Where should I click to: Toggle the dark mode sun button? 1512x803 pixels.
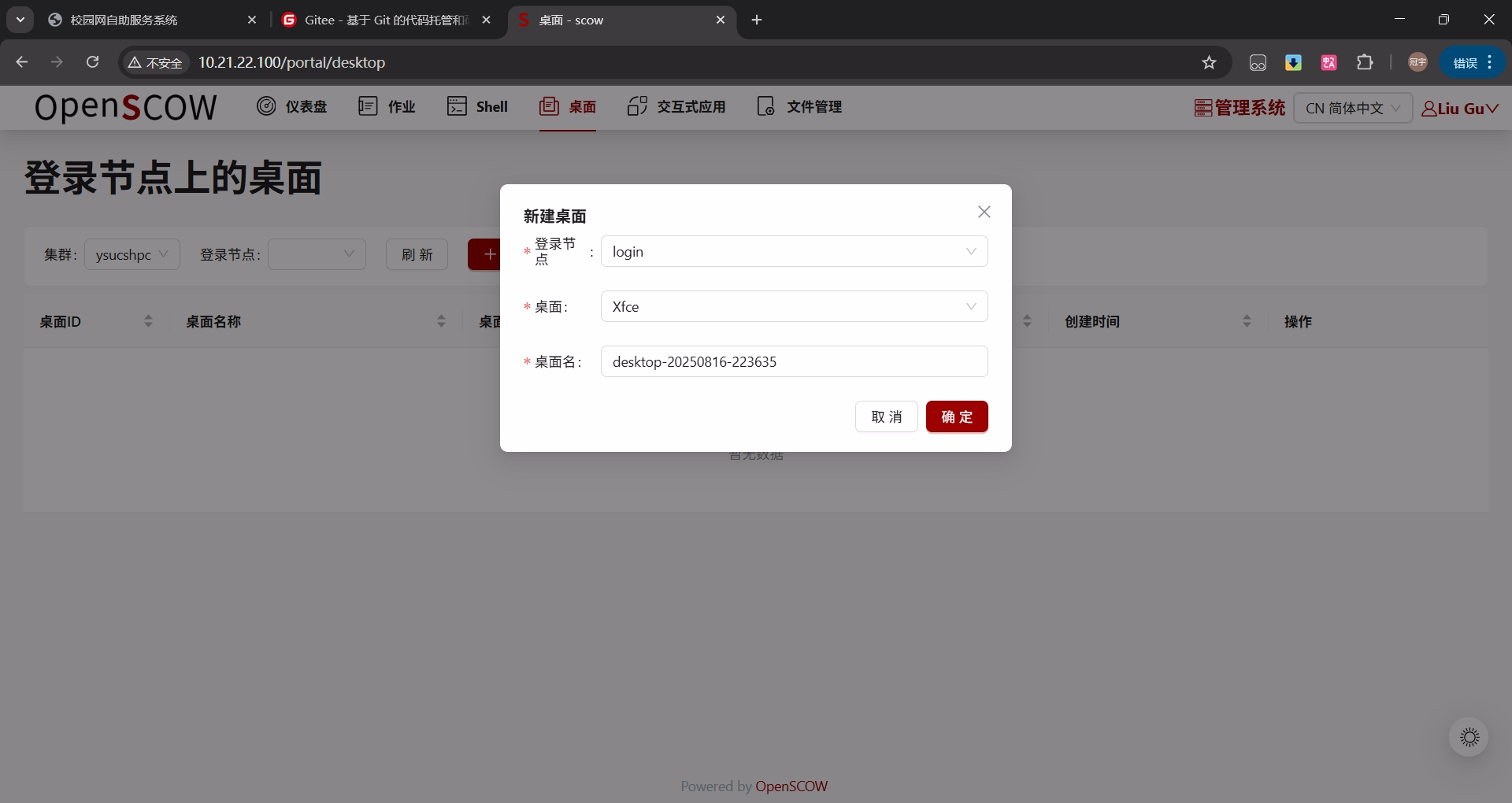coord(1468,737)
